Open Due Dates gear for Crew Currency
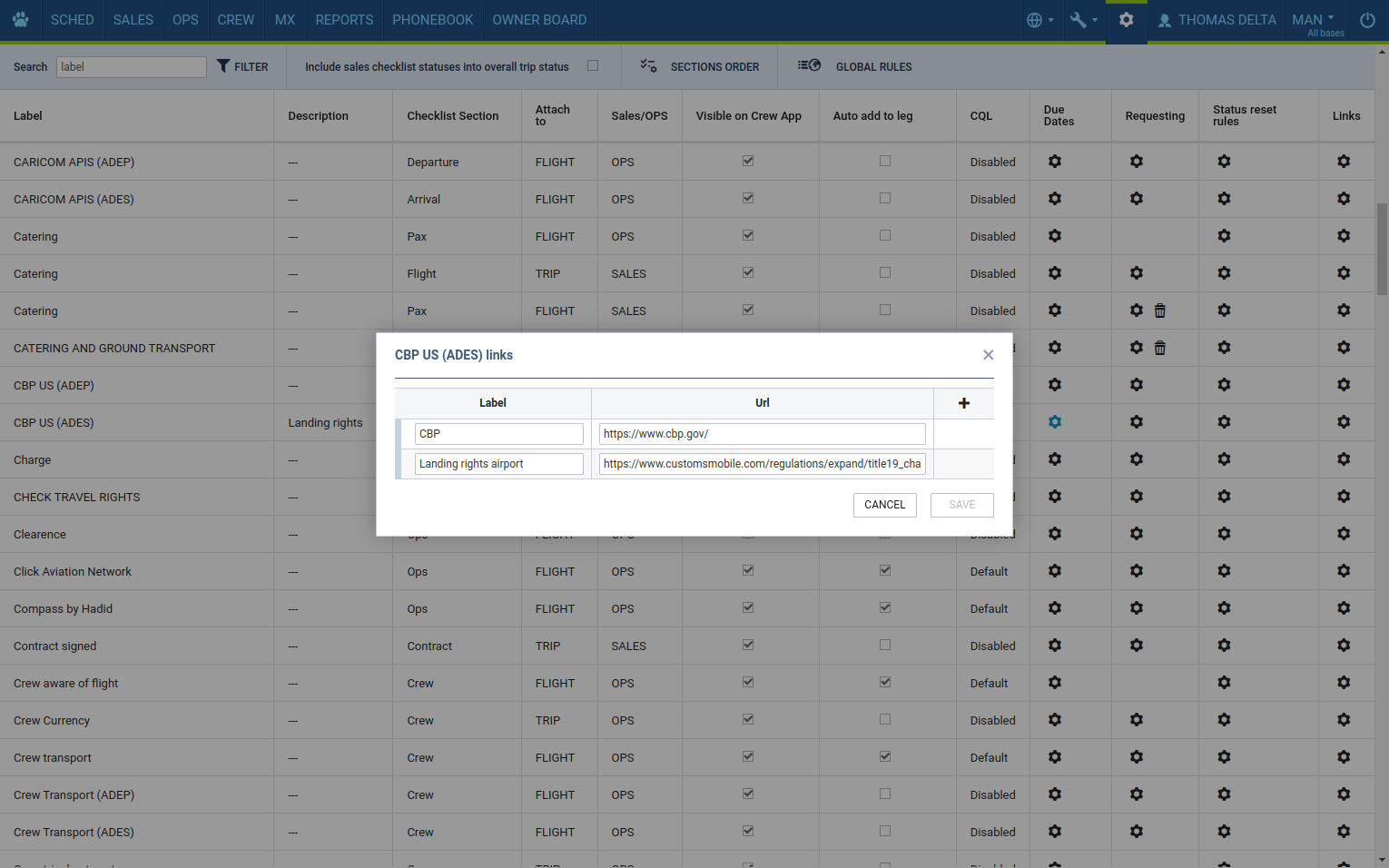This screenshot has height=868, width=1389. click(1054, 720)
